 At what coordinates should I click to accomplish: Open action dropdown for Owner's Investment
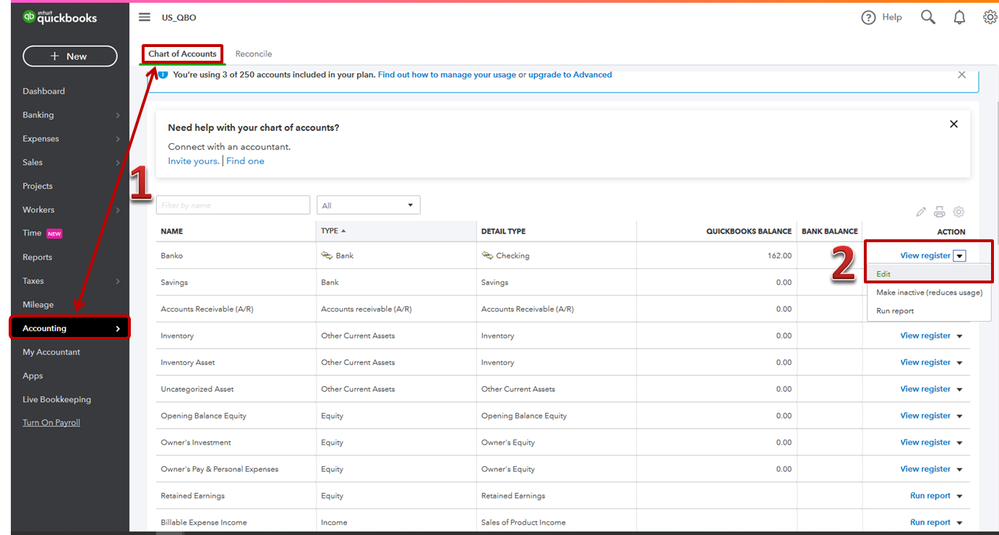click(959, 443)
